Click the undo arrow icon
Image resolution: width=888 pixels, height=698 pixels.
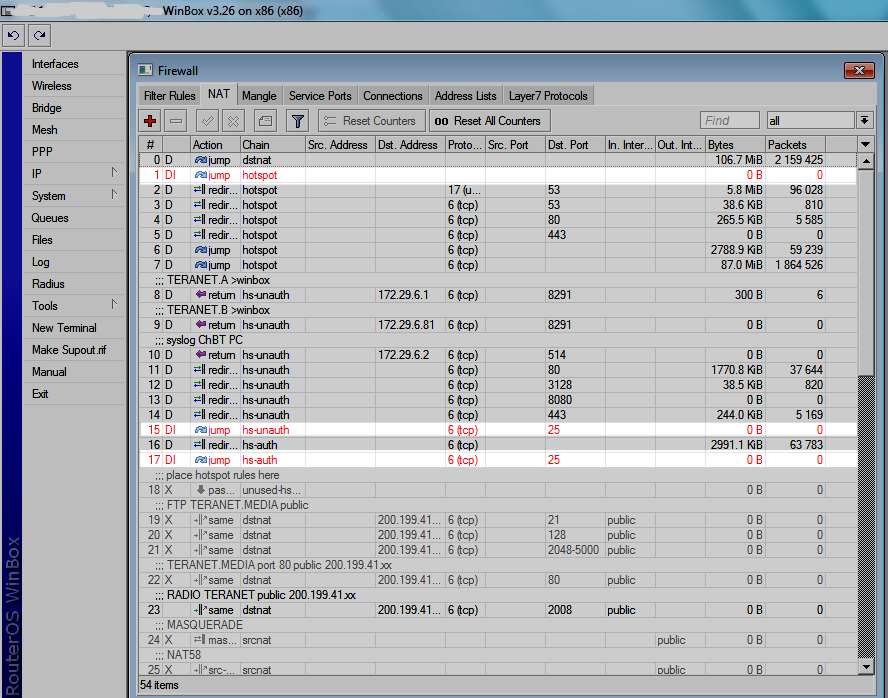click(14, 35)
